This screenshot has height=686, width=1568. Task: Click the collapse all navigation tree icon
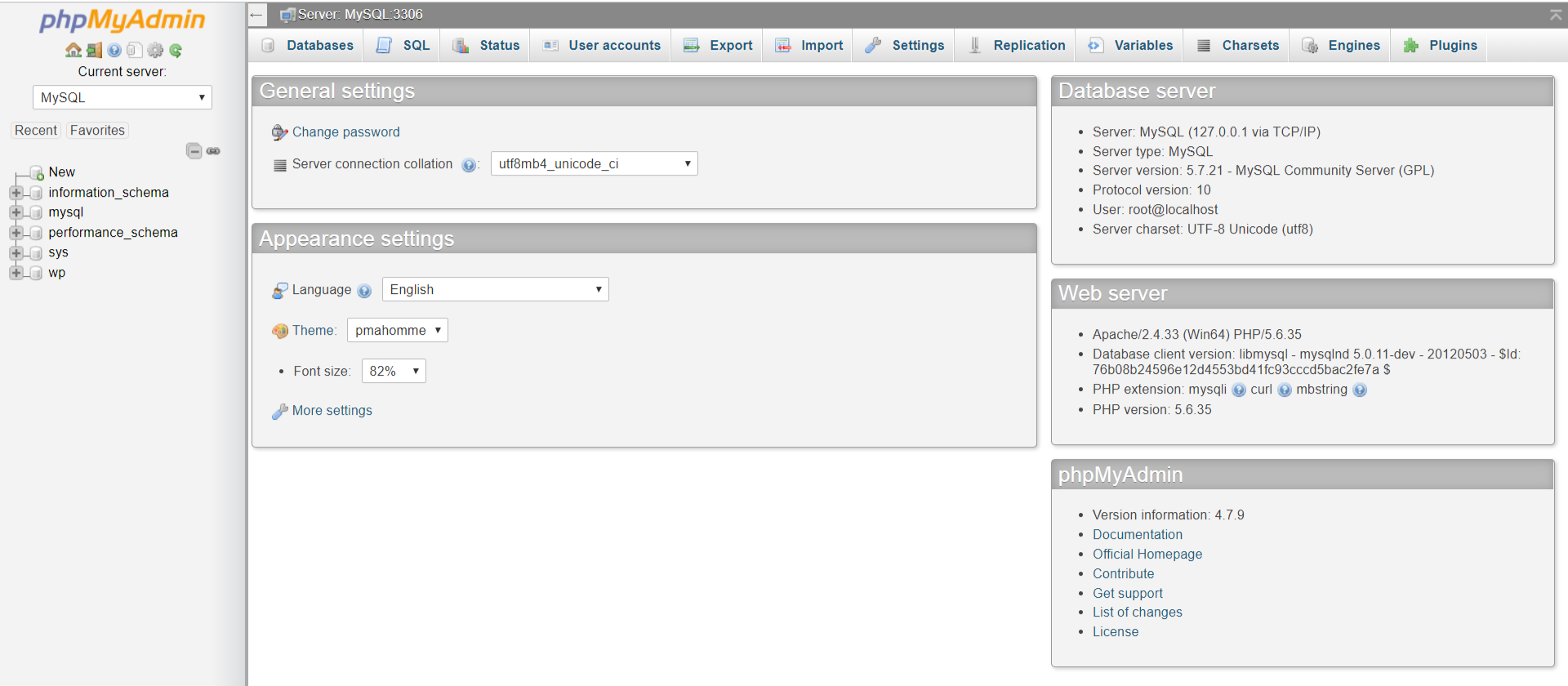[x=194, y=151]
